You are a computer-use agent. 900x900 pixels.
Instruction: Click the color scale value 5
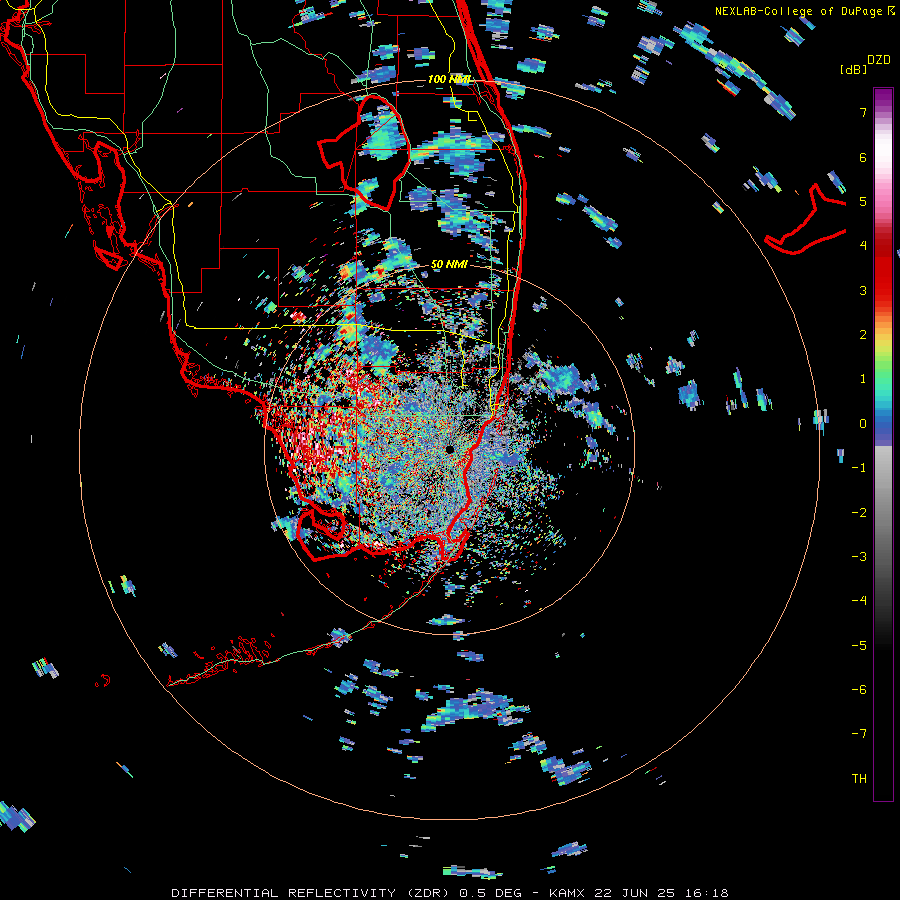863,201
